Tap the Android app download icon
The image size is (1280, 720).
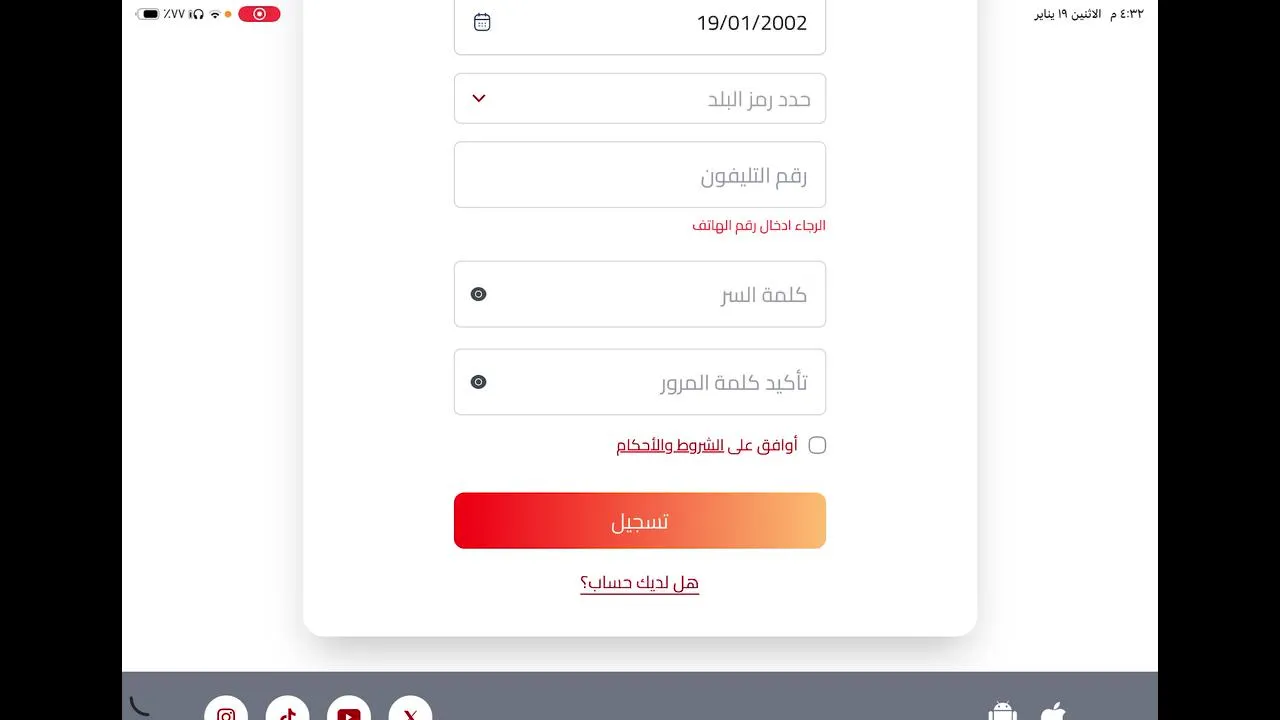[1002, 711]
